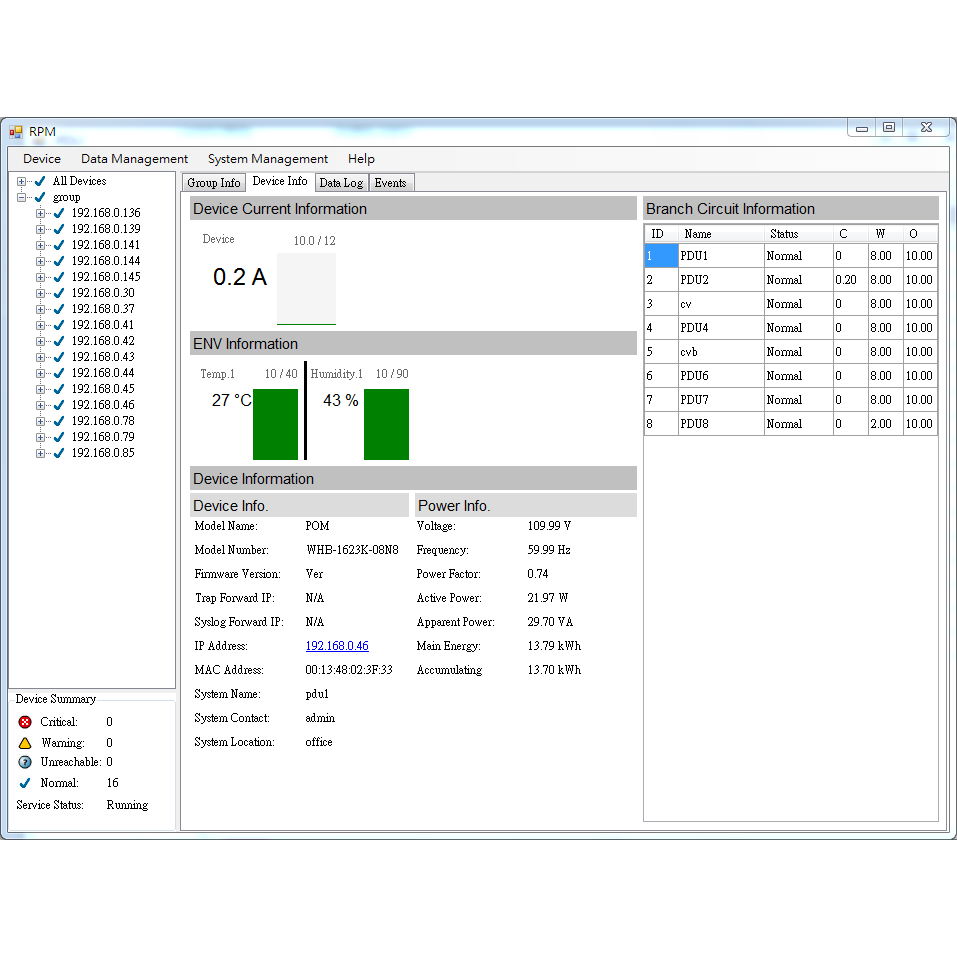Image resolution: width=957 pixels, height=957 pixels.
Task: Expand the 192.168.0.141 device node
Action: (x=40, y=245)
